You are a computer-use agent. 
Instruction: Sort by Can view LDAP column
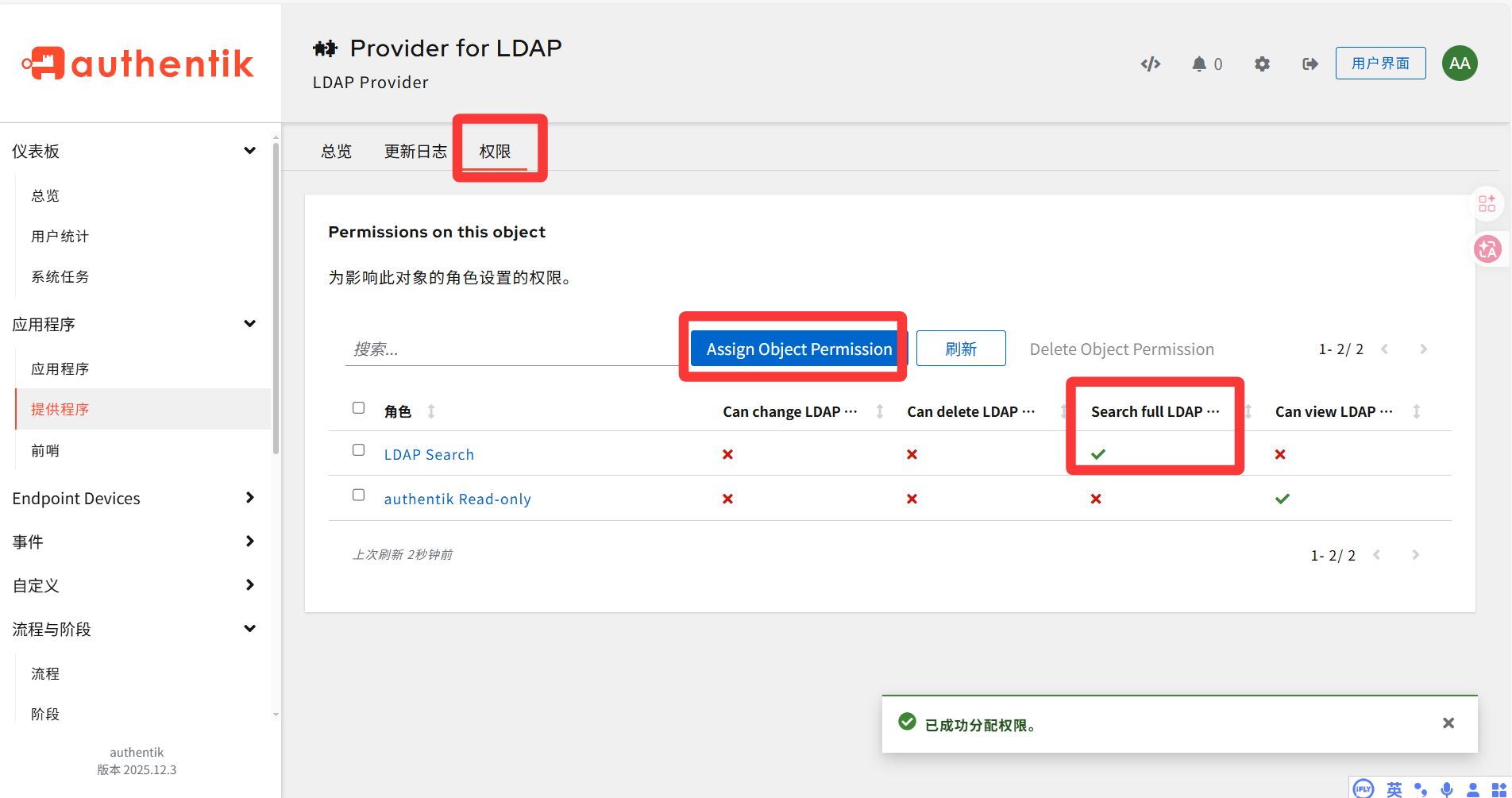[x=1417, y=411]
